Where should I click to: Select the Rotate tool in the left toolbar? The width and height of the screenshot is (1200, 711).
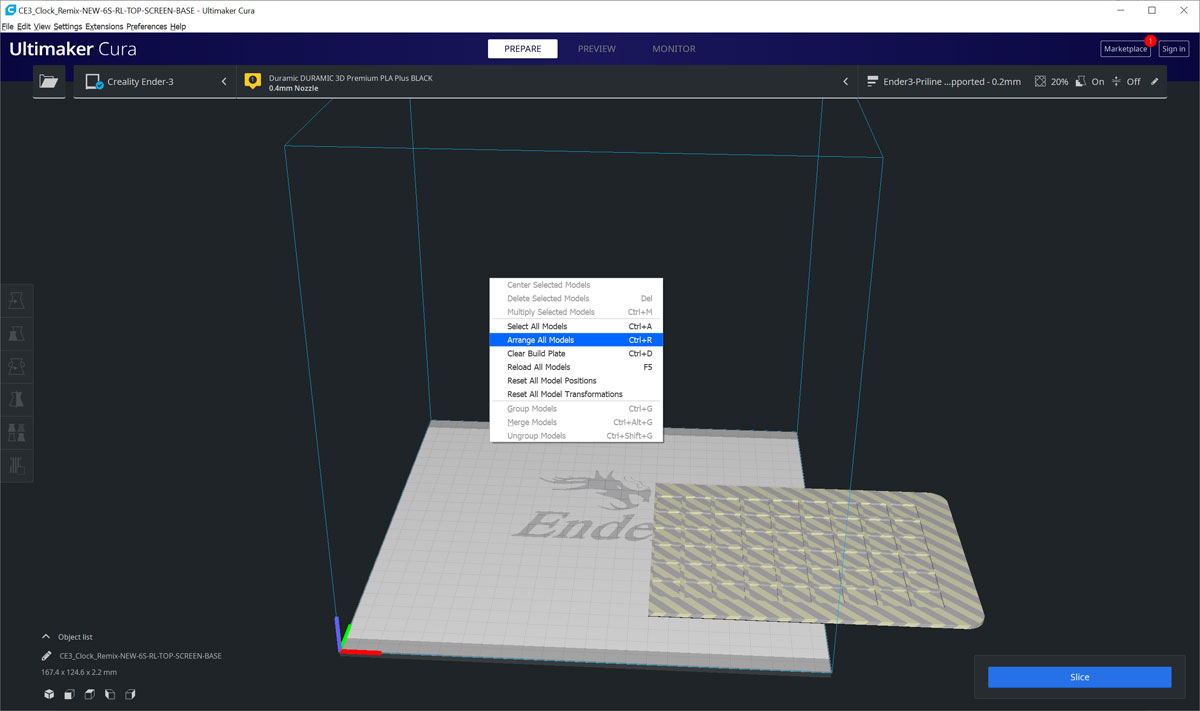tap(17, 367)
